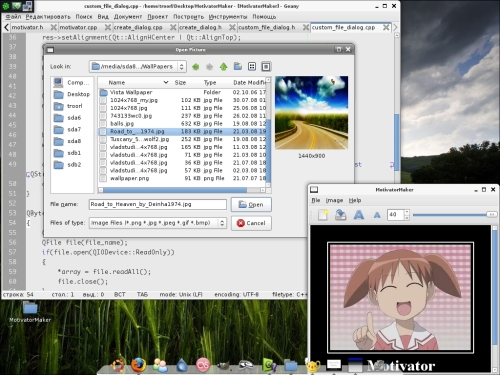Open the yellow teapot Geany icon in dock
The width and height of the screenshot is (500, 375).
tap(313, 366)
